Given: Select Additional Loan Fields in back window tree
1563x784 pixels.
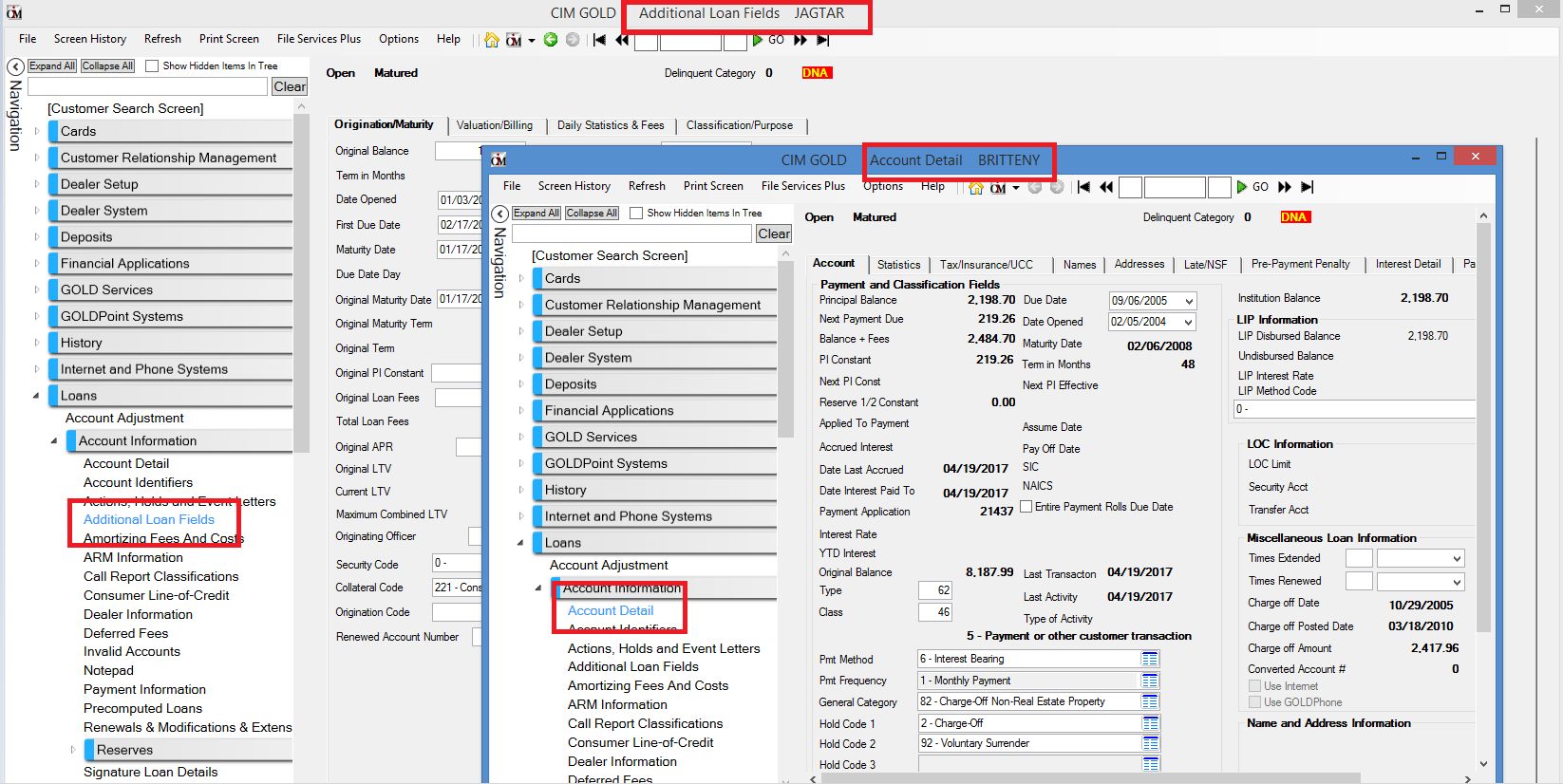Looking at the screenshot, I should (149, 519).
